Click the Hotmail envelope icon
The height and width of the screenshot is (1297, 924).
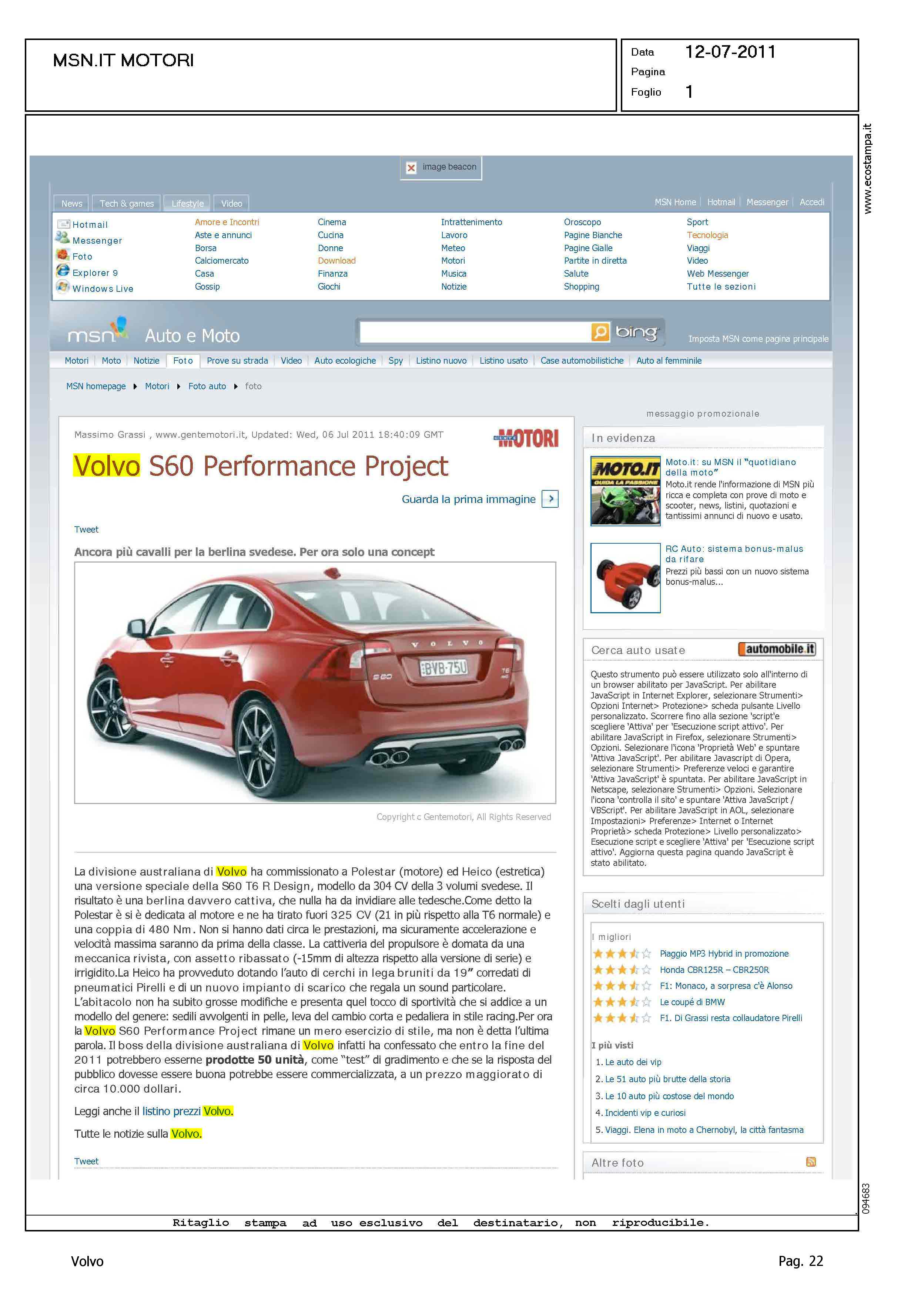[x=63, y=224]
